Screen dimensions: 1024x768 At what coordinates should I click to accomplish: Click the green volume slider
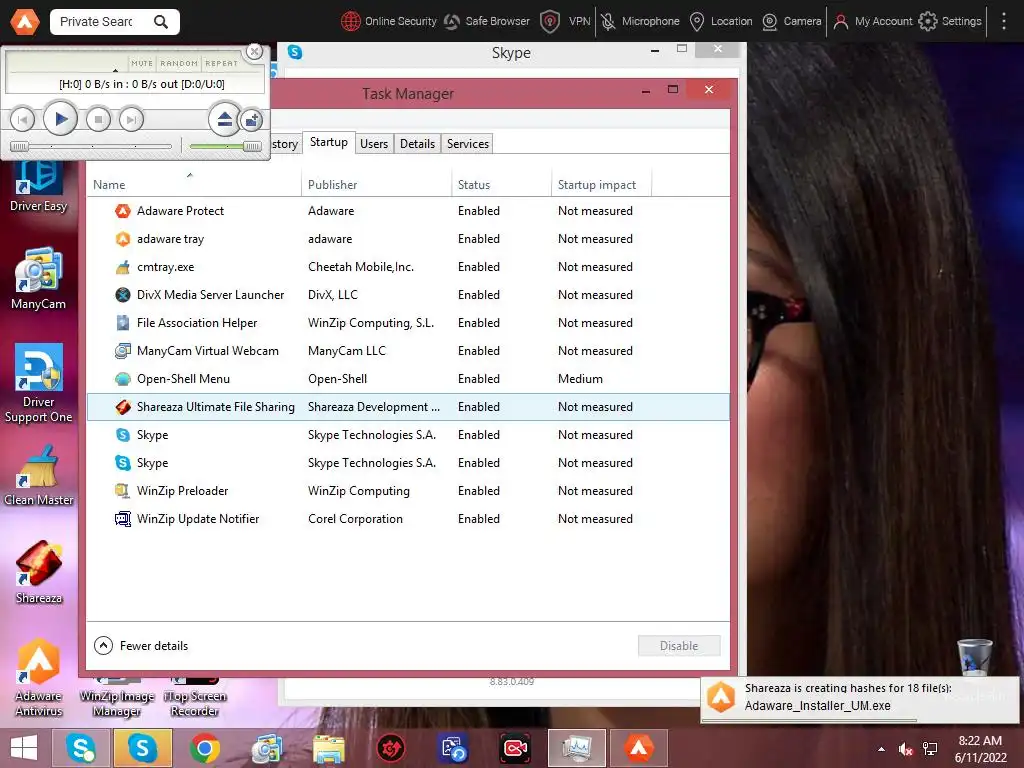(225, 146)
